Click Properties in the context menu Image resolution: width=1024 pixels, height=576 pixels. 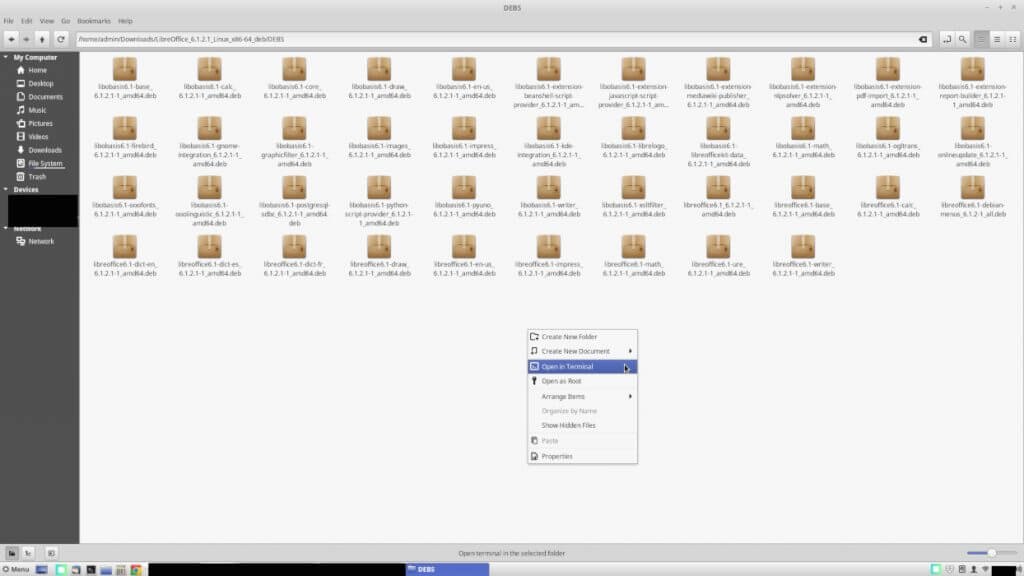[x=557, y=456]
